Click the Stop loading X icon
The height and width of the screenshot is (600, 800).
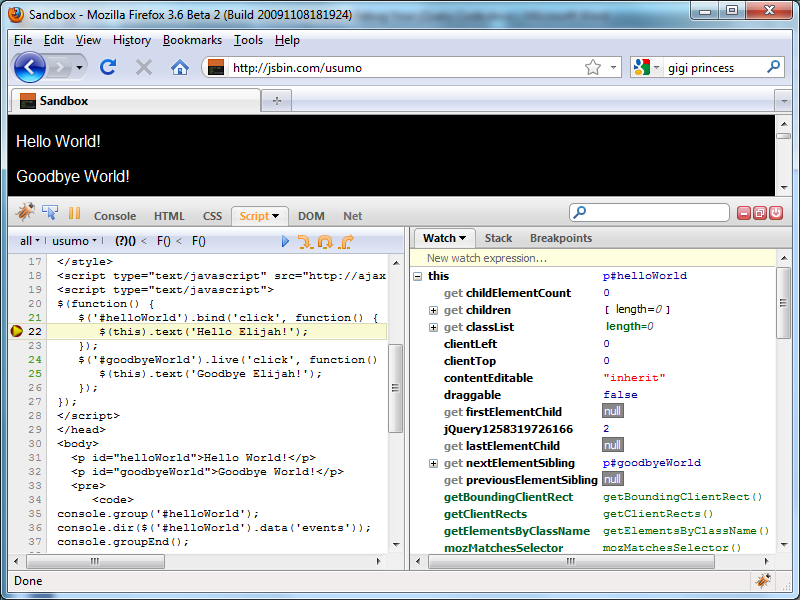pyautogui.click(x=144, y=67)
